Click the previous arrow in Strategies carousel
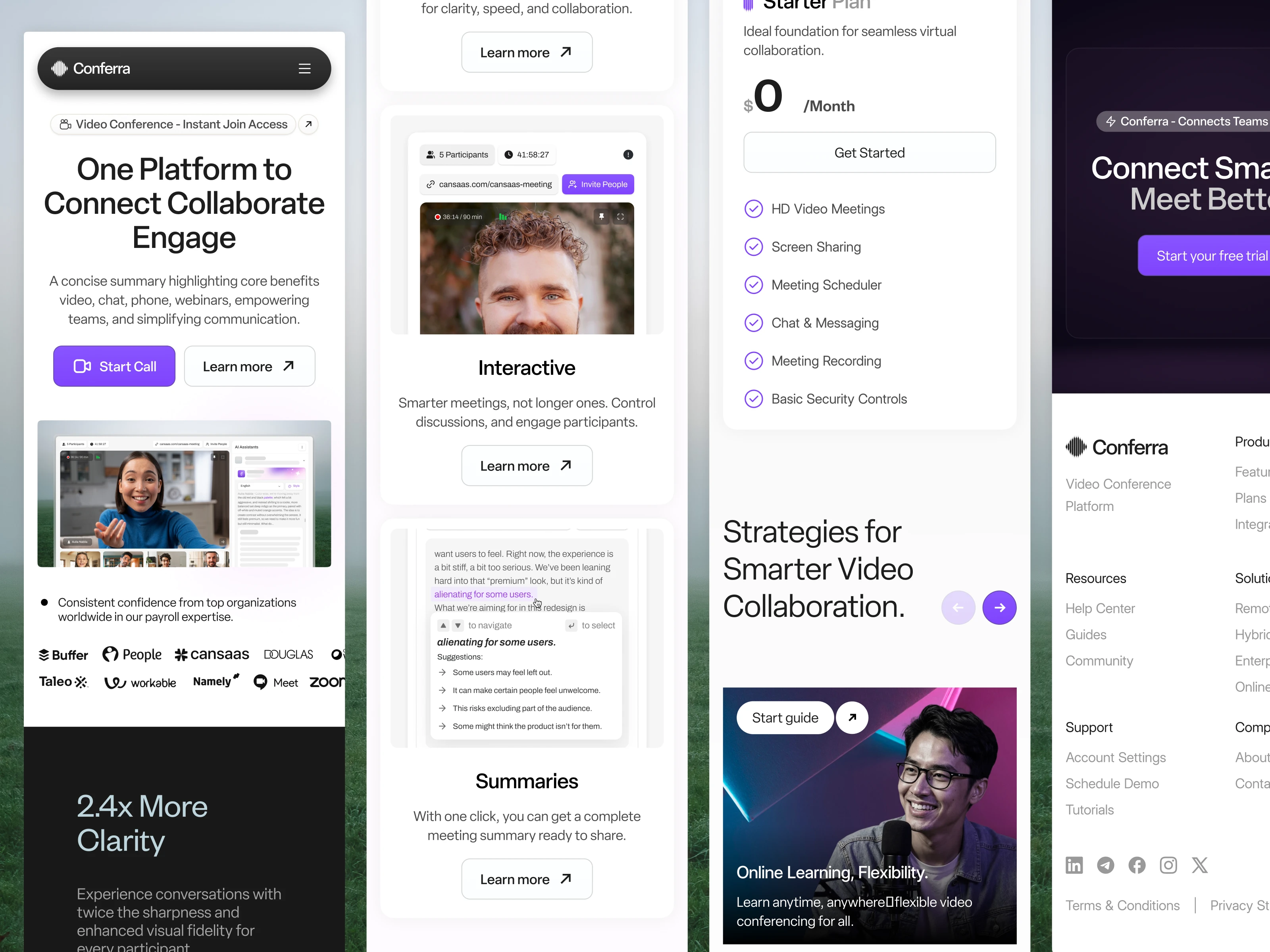The image size is (1270, 952). pyautogui.click(x=958, y=607)
